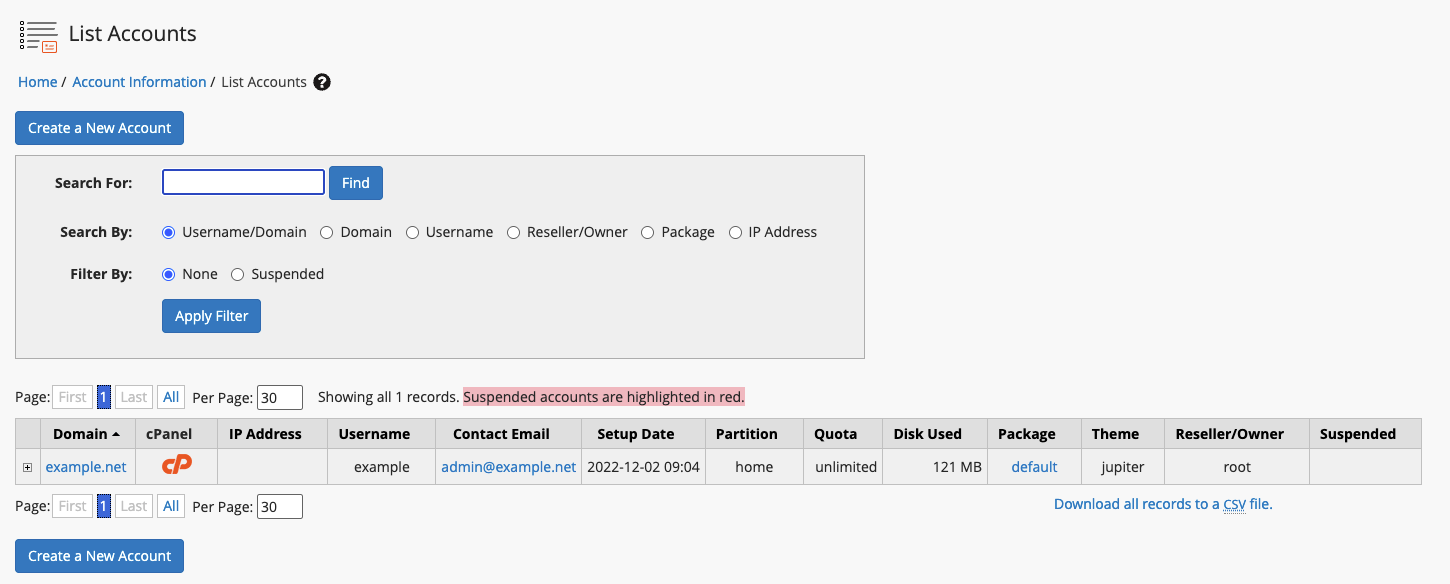Select the Reseller/Owner search option
This screenshot has width=1450, height=584.
514,232
